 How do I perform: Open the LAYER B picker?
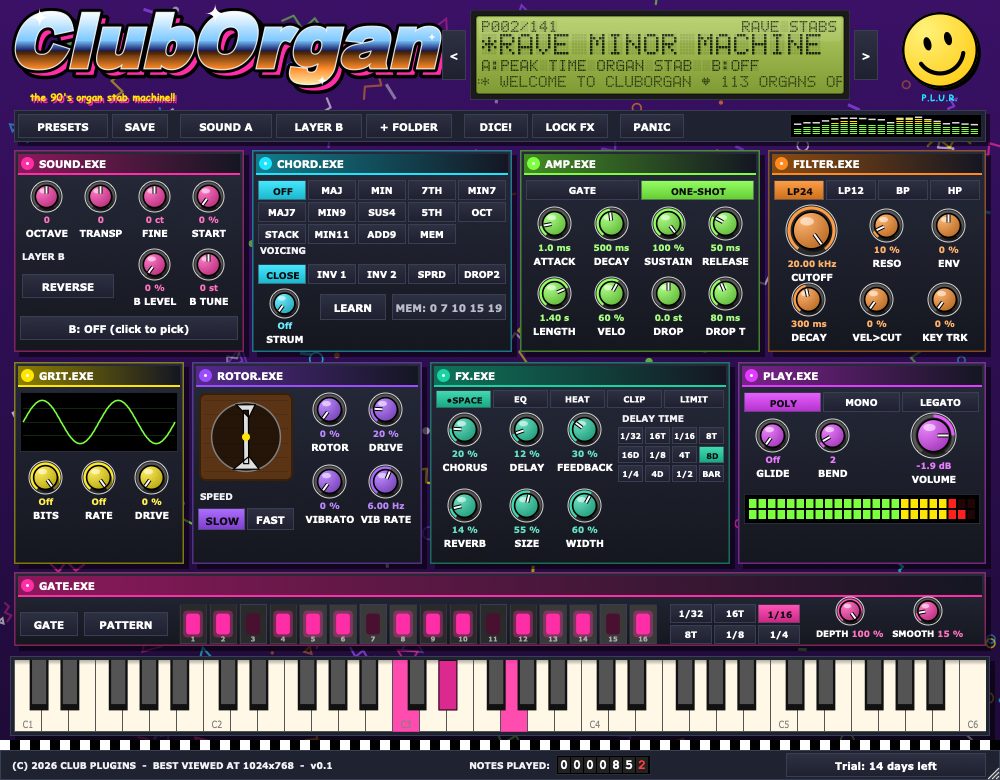coord(318,127)
